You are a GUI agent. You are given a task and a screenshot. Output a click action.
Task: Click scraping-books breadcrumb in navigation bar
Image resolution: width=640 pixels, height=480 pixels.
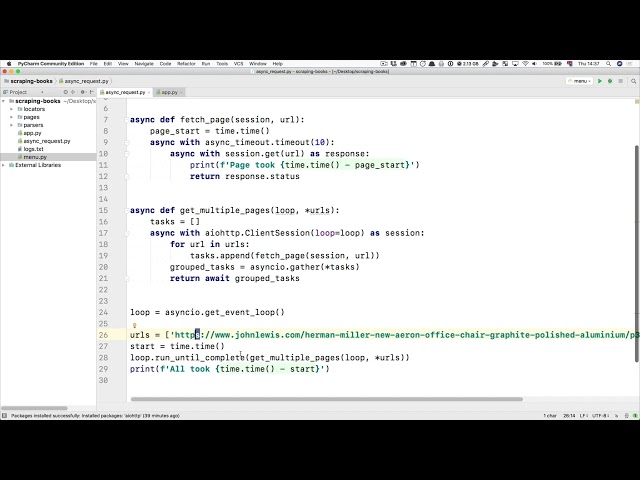(28, 81)
